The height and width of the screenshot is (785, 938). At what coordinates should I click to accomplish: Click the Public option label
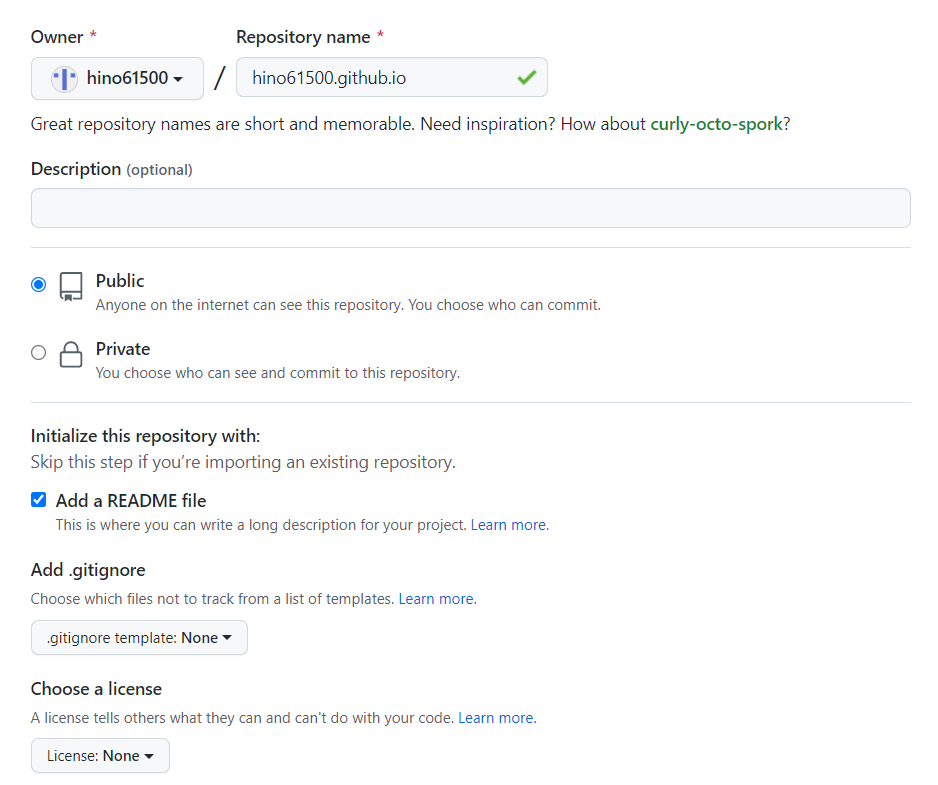[x=120, y=281]
